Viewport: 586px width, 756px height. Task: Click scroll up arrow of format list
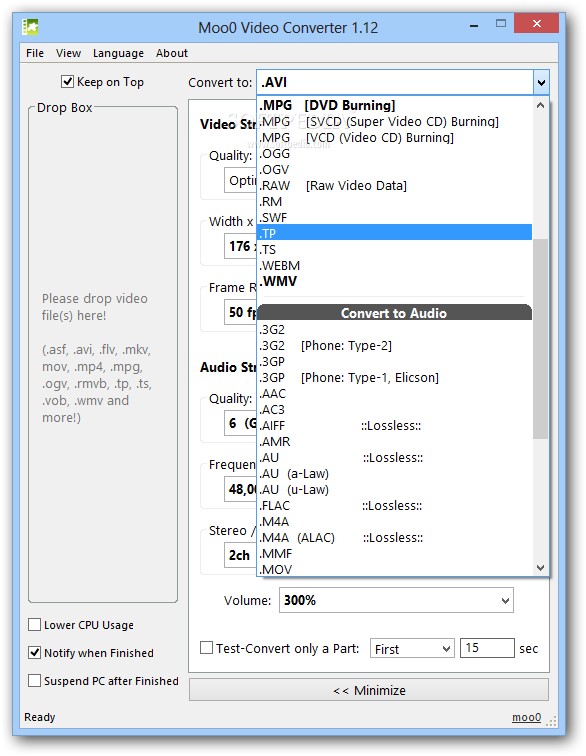point(541,105)
